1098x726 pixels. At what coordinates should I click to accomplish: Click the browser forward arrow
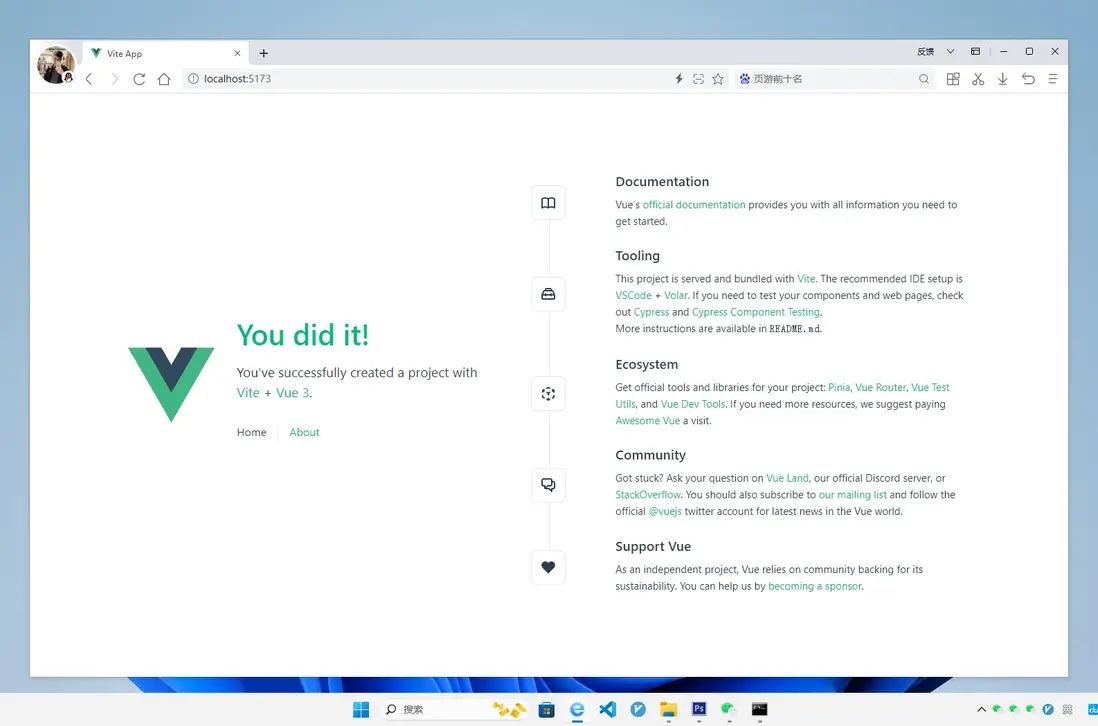(115, 79)
